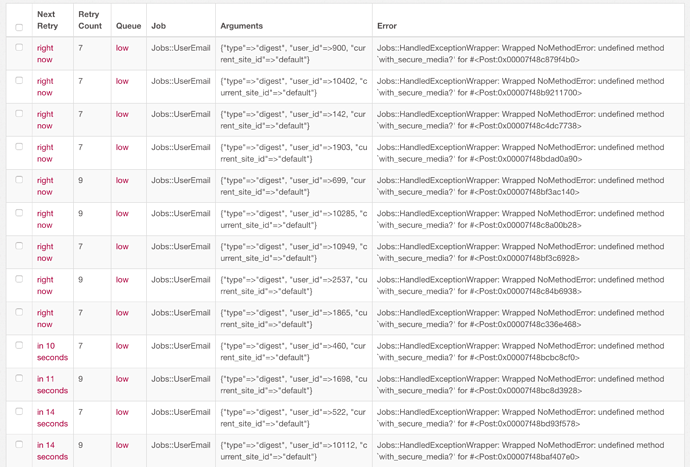Open the 'in 10 seconds' retry link
The image size is (690, 467).
pos(52,352)
